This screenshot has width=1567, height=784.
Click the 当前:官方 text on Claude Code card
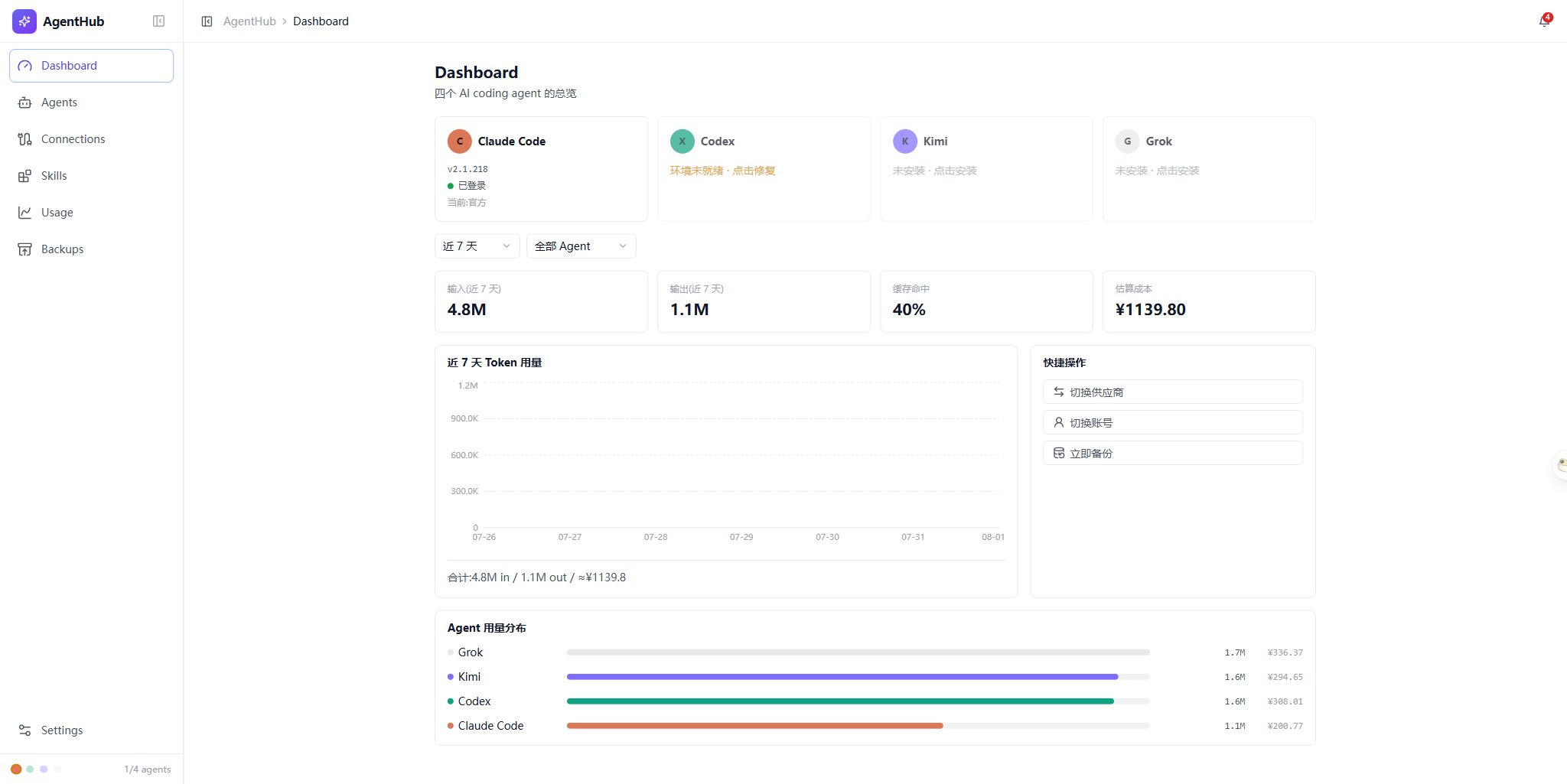tap(467, 203)
